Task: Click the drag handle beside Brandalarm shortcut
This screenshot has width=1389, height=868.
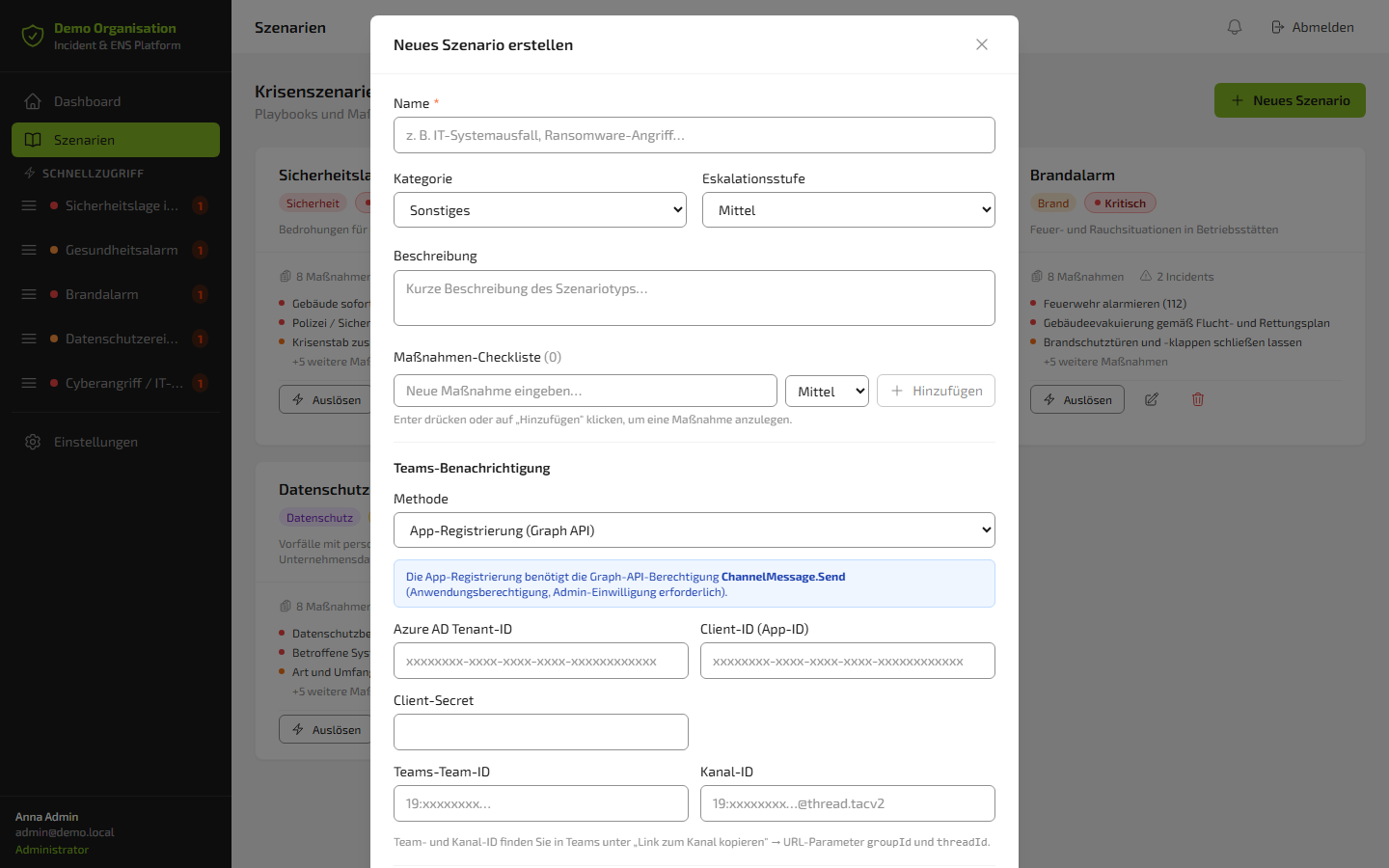Action: coord(29,294)
